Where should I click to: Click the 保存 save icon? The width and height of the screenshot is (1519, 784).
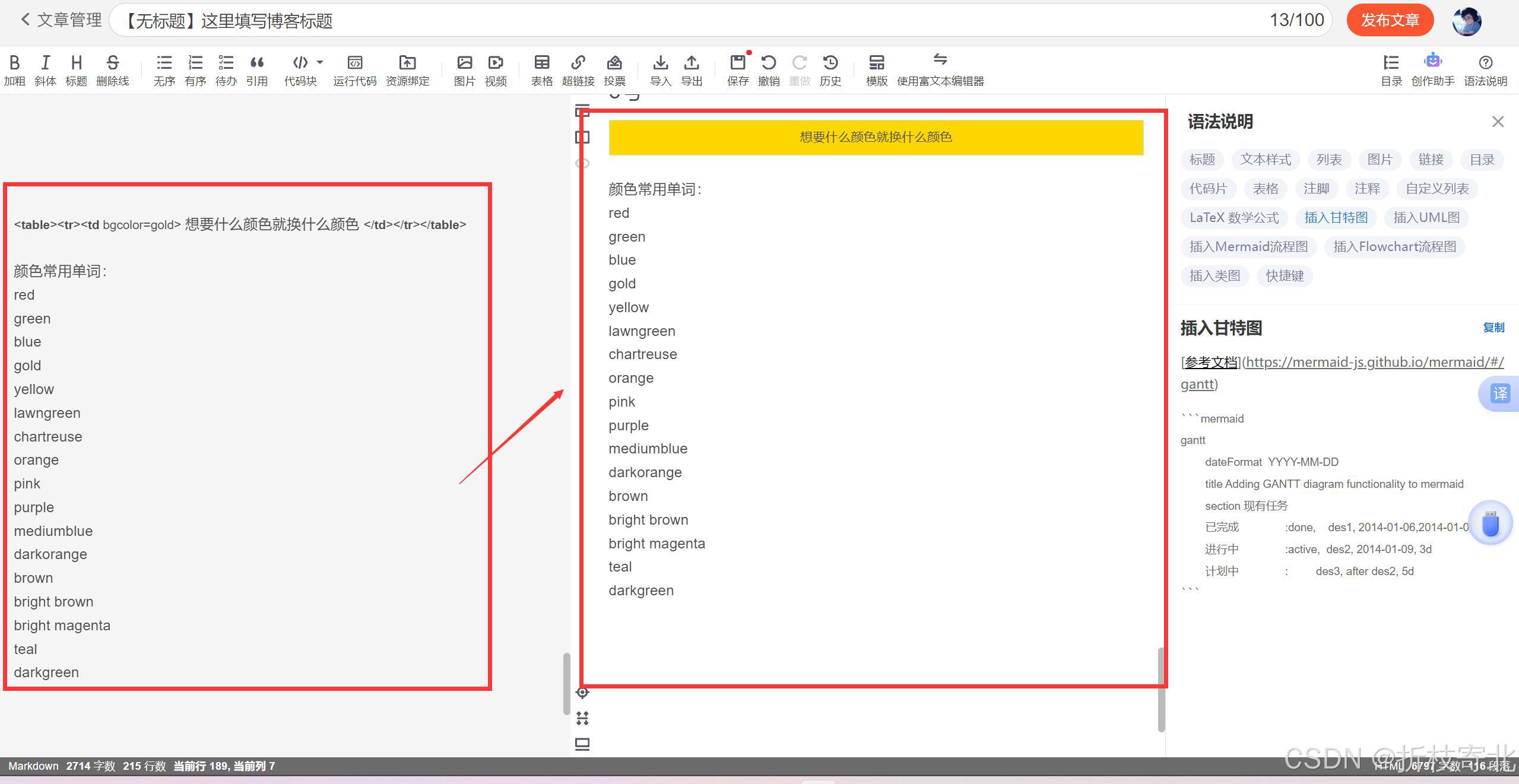coord(738,63)
